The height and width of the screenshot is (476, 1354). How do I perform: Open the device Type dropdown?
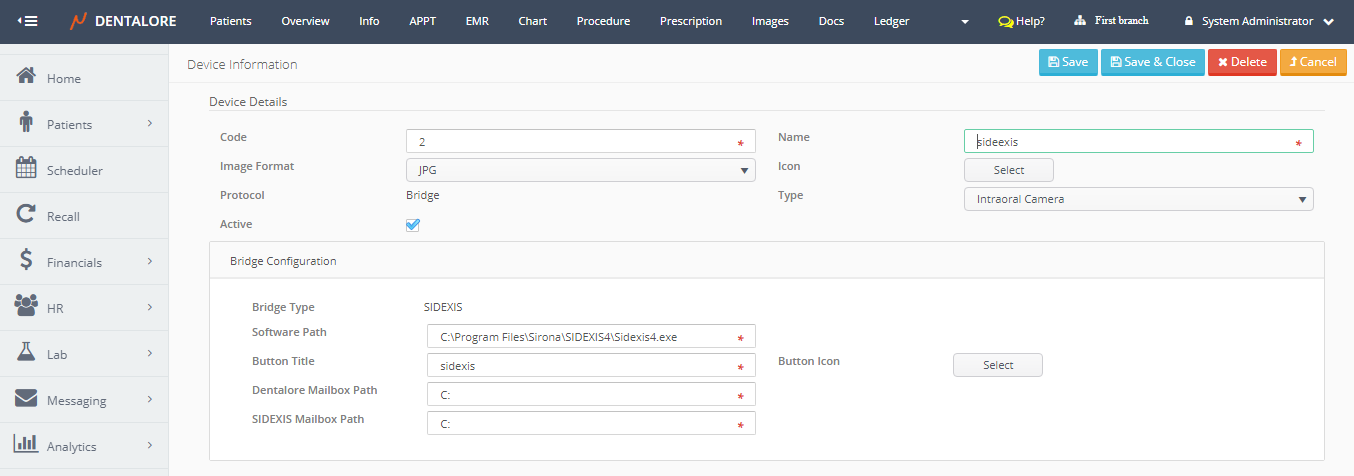[x=1138, y=199]
